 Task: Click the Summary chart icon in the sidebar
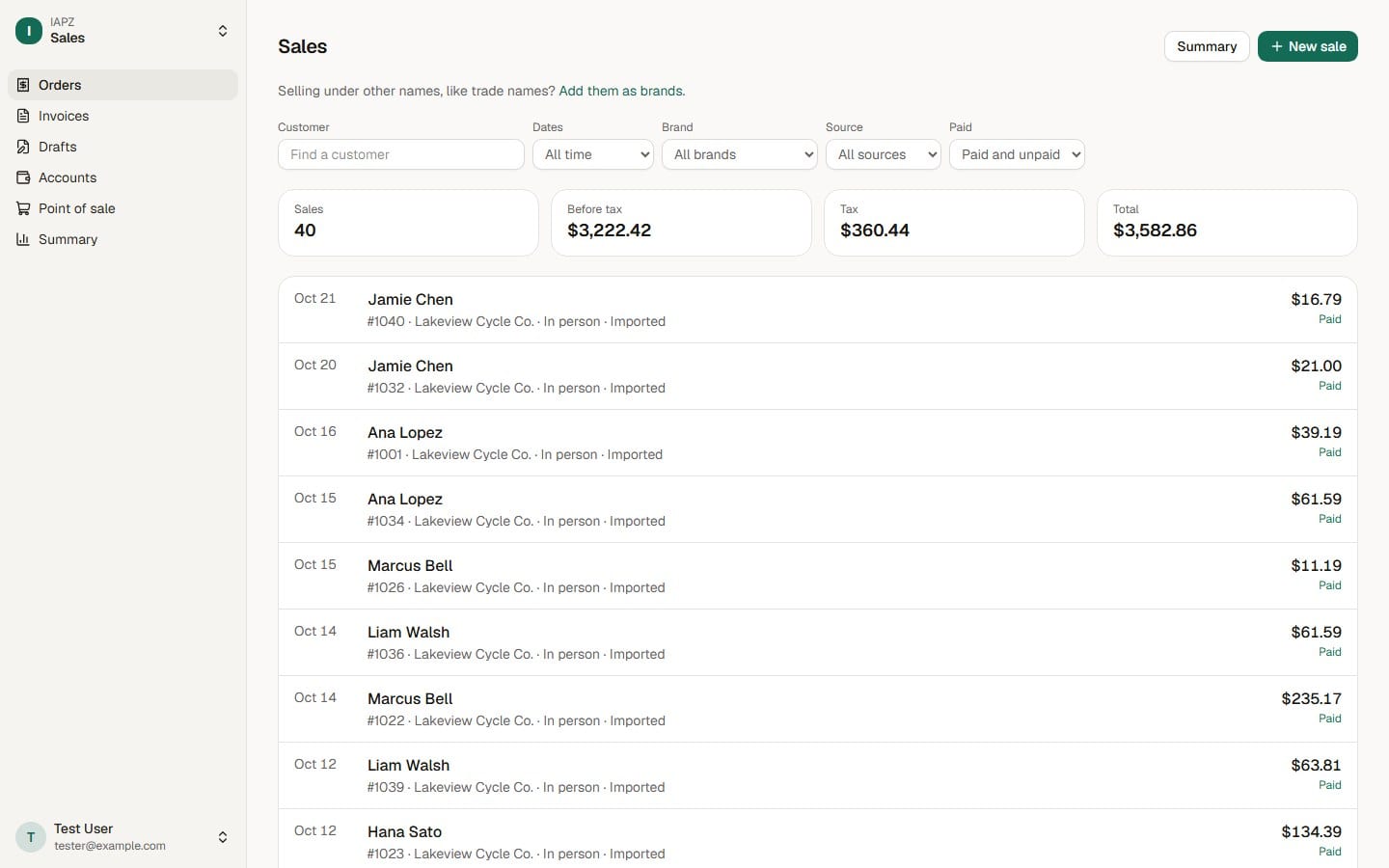23,239
